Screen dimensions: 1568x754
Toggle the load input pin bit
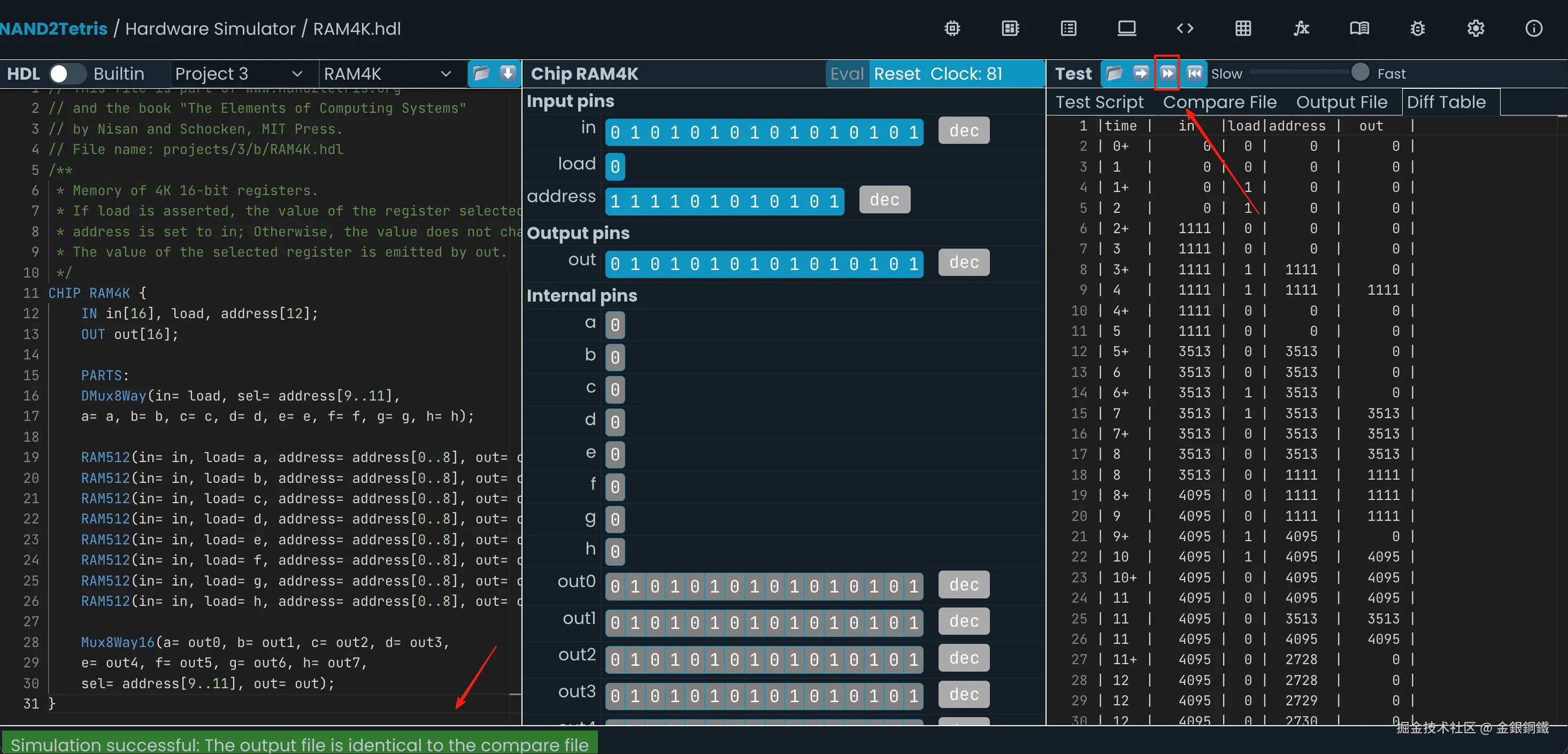[x=615, y=166]
